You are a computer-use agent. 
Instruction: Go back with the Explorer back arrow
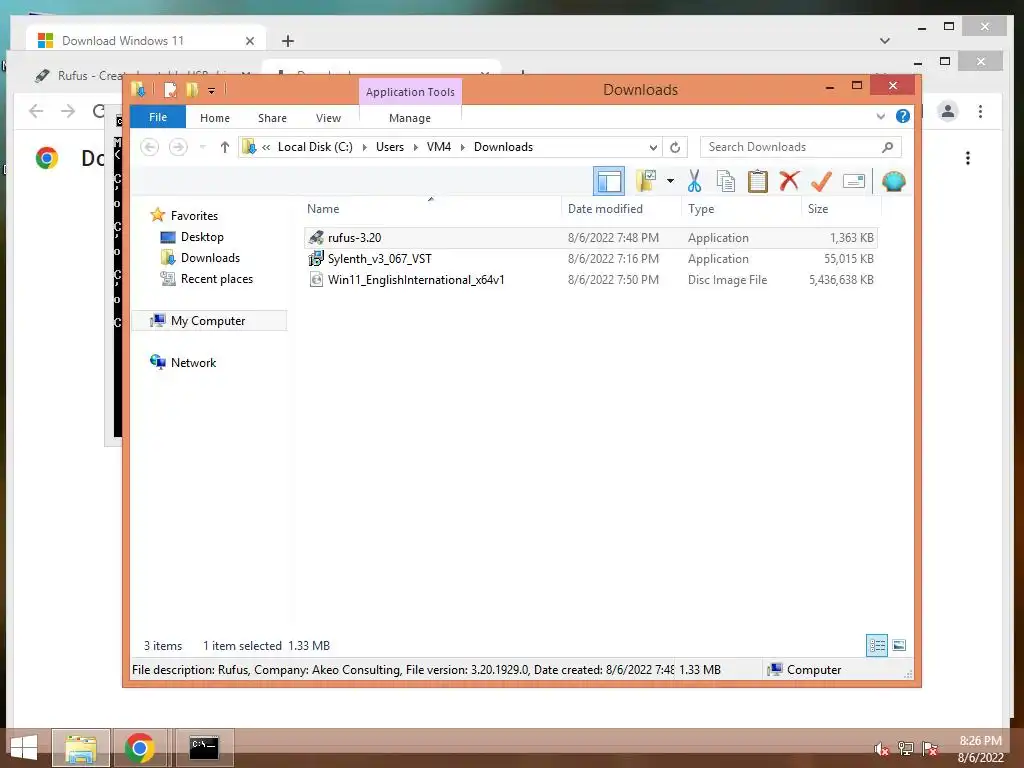pos(150,147)
